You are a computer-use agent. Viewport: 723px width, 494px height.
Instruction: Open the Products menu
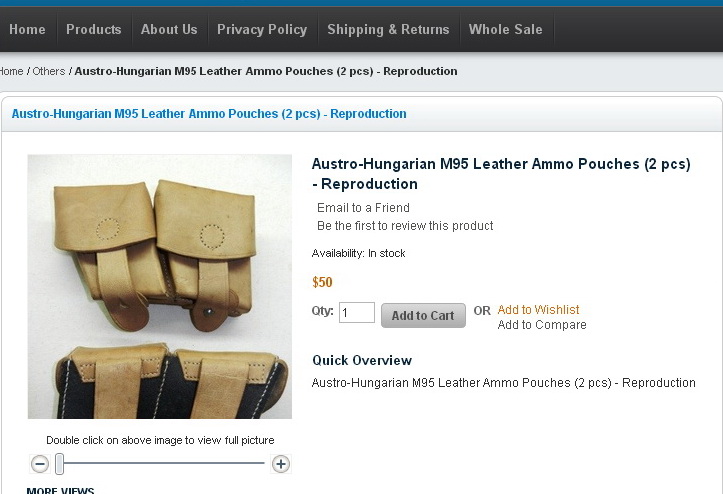(94, 30)
